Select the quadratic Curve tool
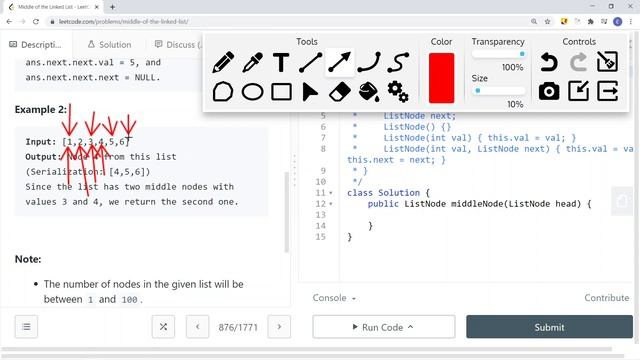The image size is (640, 360). 369,62
